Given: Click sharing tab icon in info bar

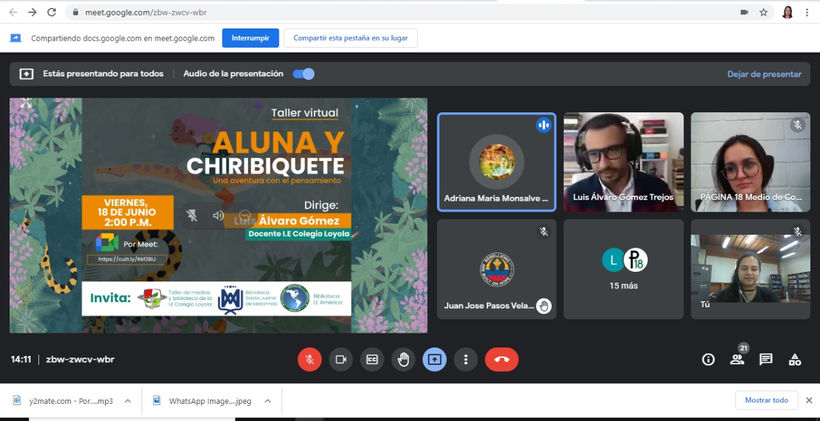Looking at the screenshot, I should point(16,38).
